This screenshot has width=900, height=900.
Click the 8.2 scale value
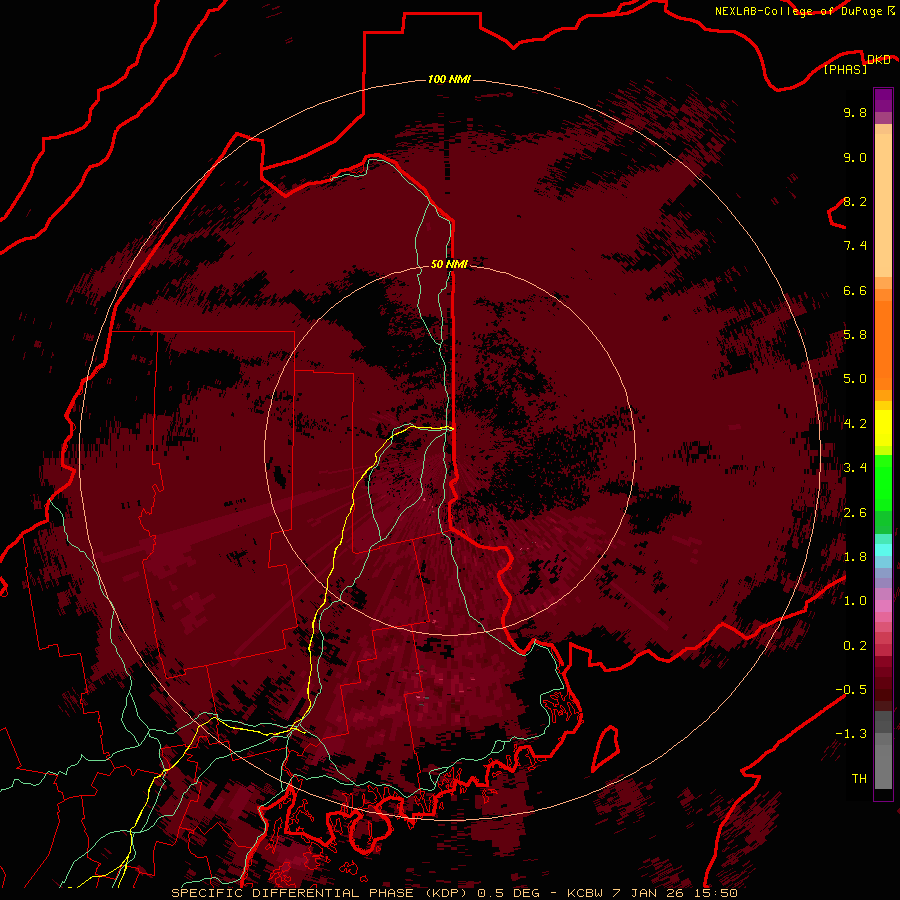pos(855,201)
